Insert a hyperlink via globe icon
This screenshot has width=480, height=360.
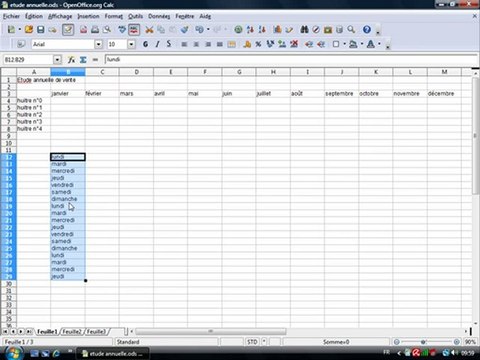[x=238, y=30]
